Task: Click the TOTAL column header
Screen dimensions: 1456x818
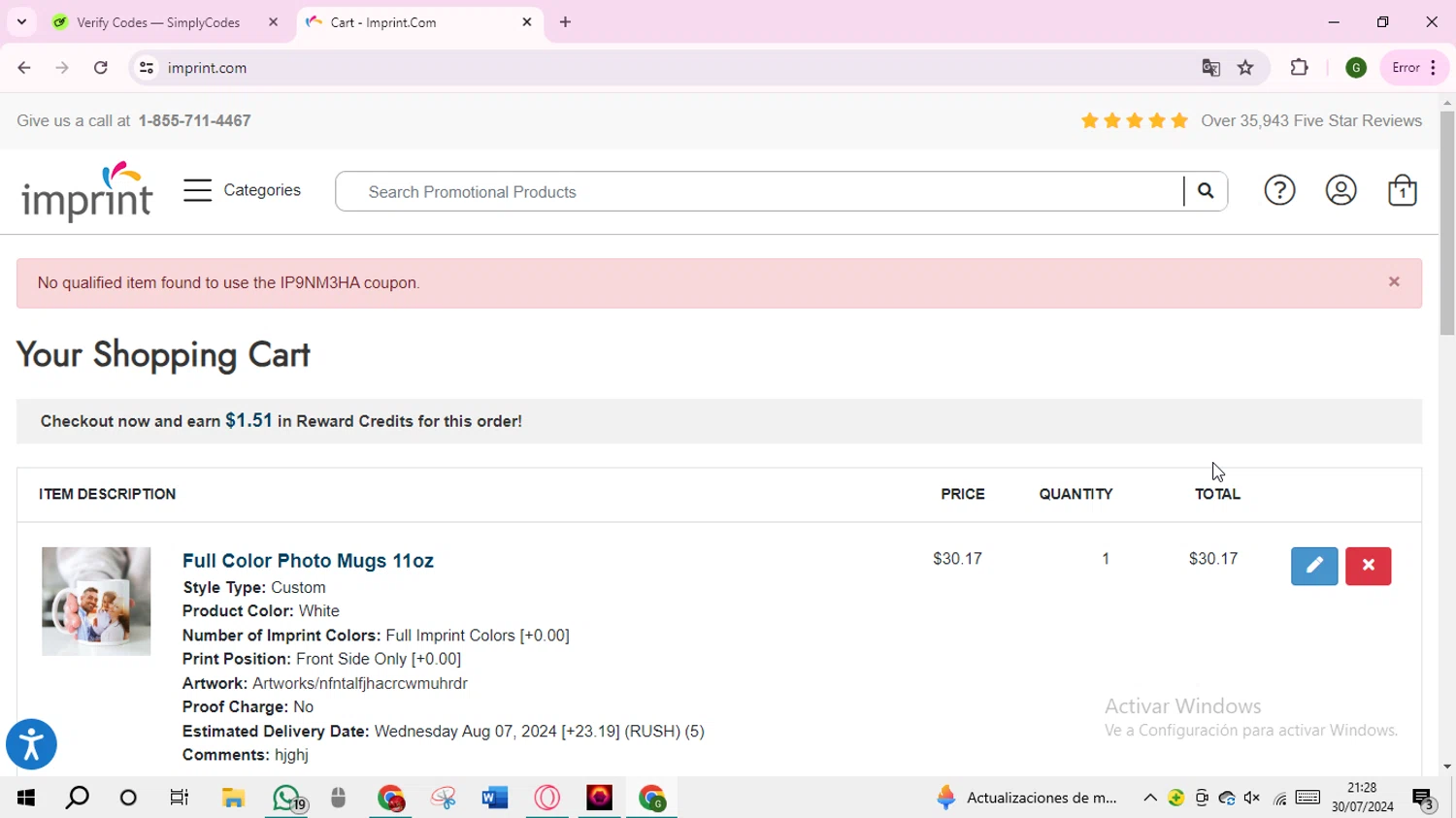Action: pyautogui.click(x=1217, y=494)
